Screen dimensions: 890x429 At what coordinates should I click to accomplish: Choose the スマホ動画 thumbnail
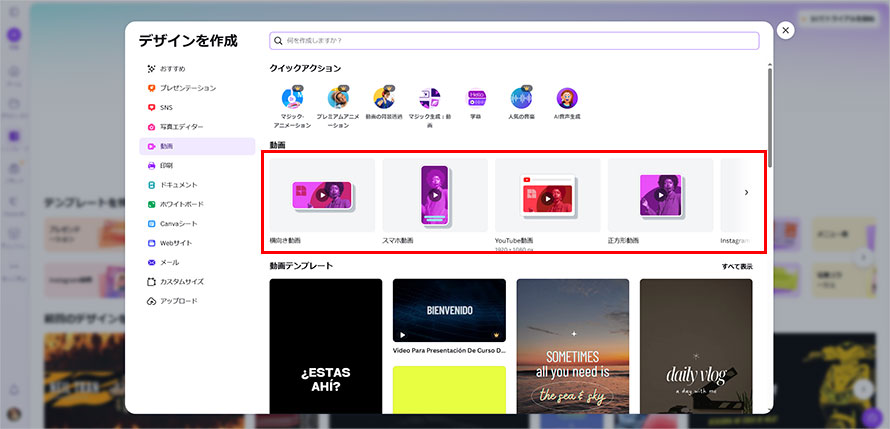(435, 195)
